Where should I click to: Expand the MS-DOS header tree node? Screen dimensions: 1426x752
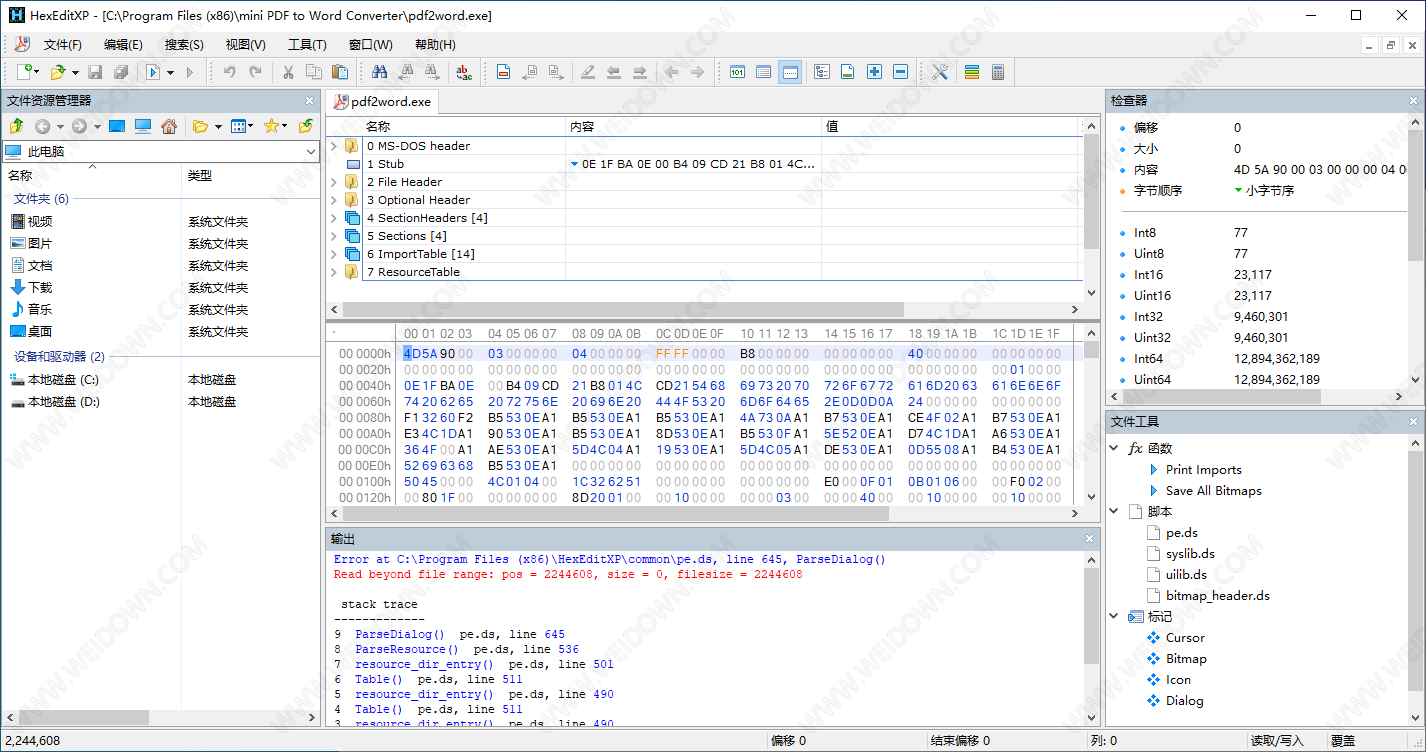pyautogui.click(x=334, y=146)
